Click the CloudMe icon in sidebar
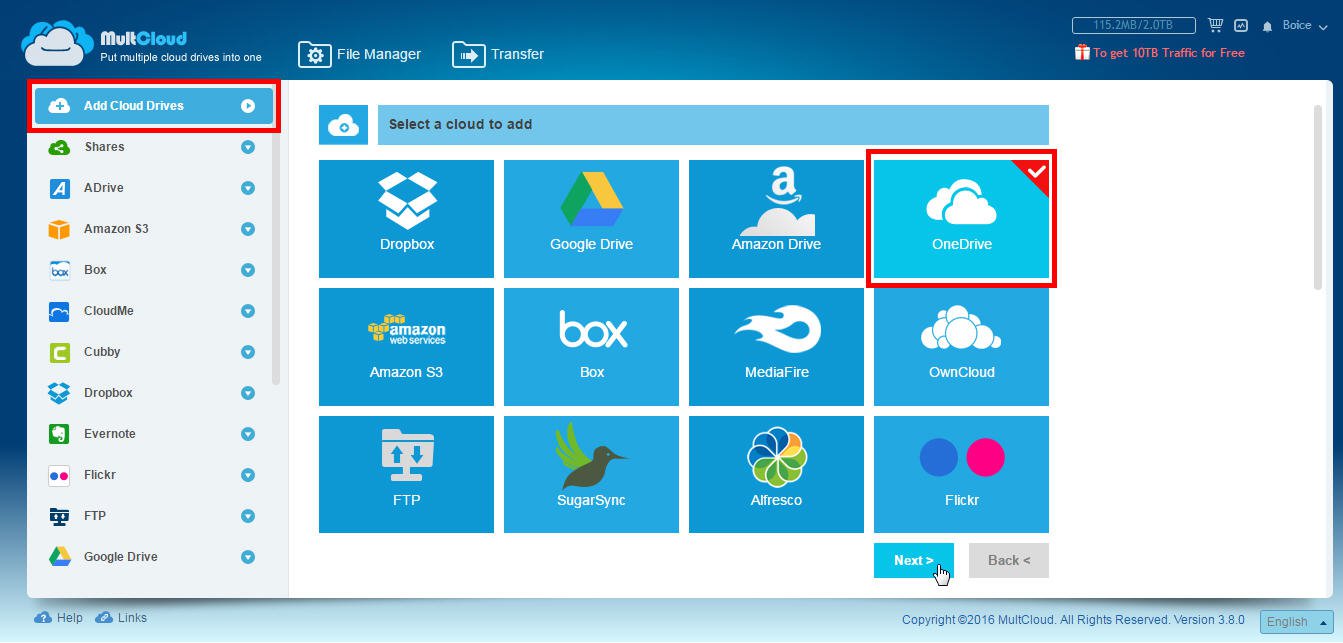 click(x=59, y=311)
